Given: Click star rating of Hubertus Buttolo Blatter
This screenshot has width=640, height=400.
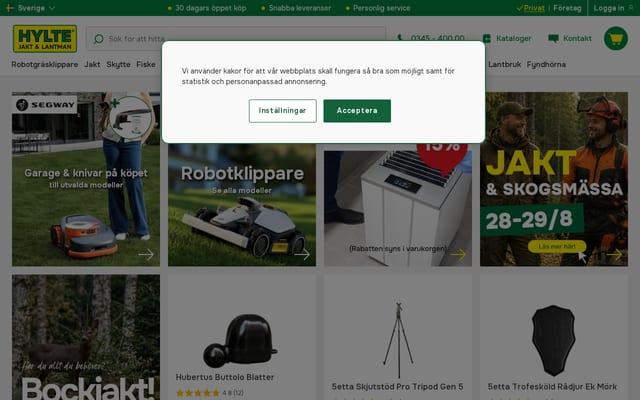Looking at the screenshot, I should (198, 393).
